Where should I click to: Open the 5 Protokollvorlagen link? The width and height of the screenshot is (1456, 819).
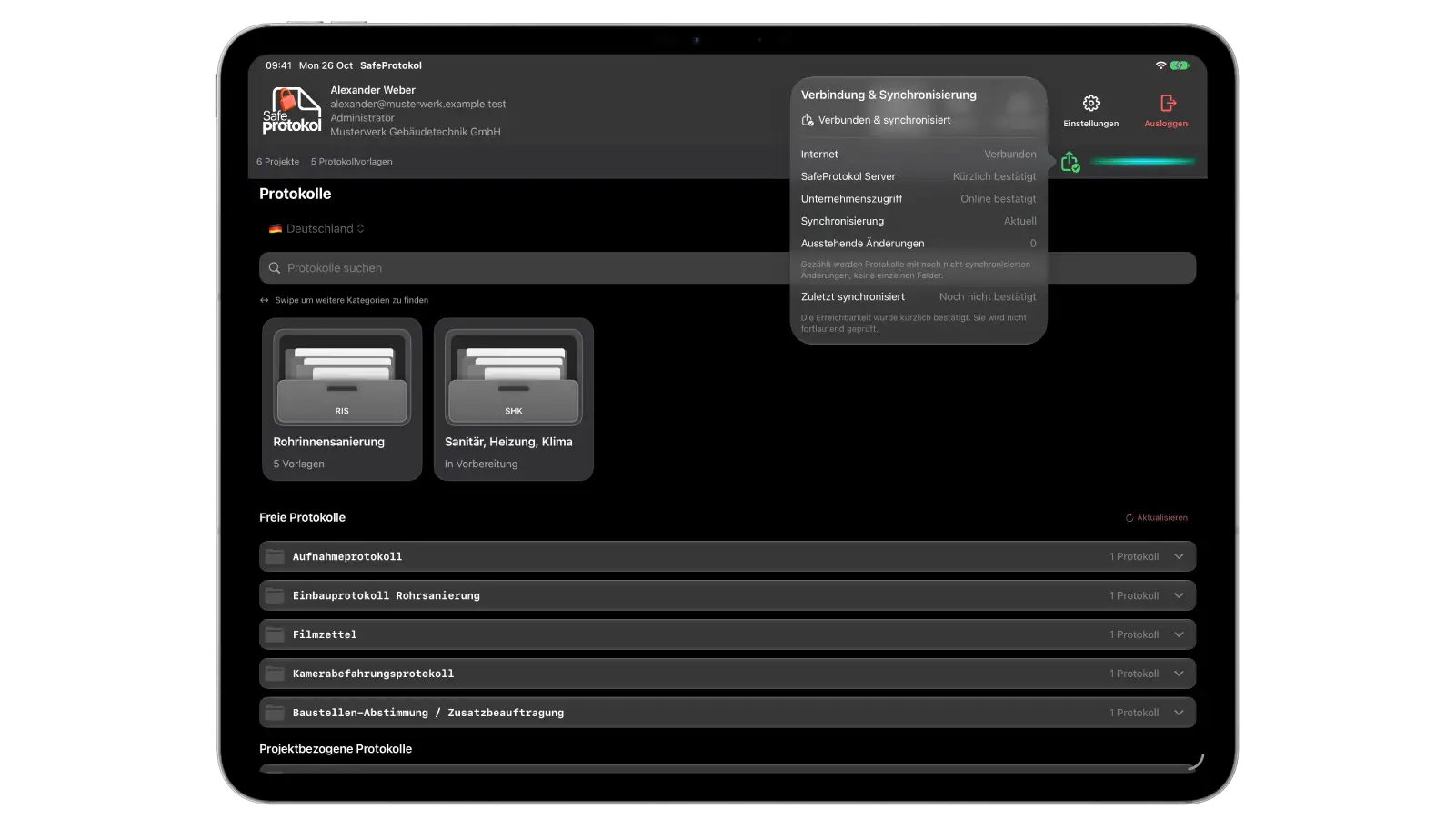352,162
